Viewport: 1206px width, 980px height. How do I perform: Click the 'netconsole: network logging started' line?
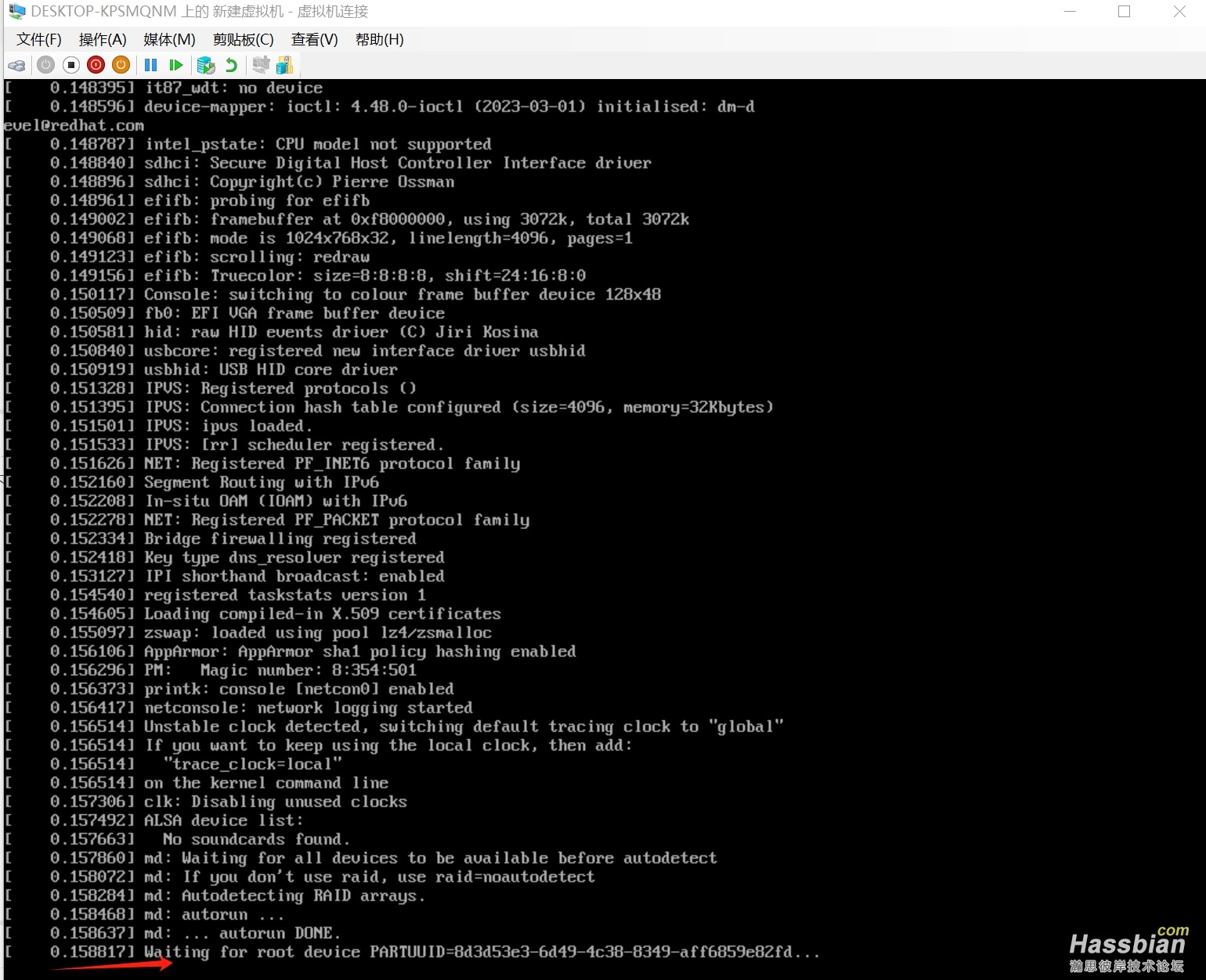pos(239,708)
